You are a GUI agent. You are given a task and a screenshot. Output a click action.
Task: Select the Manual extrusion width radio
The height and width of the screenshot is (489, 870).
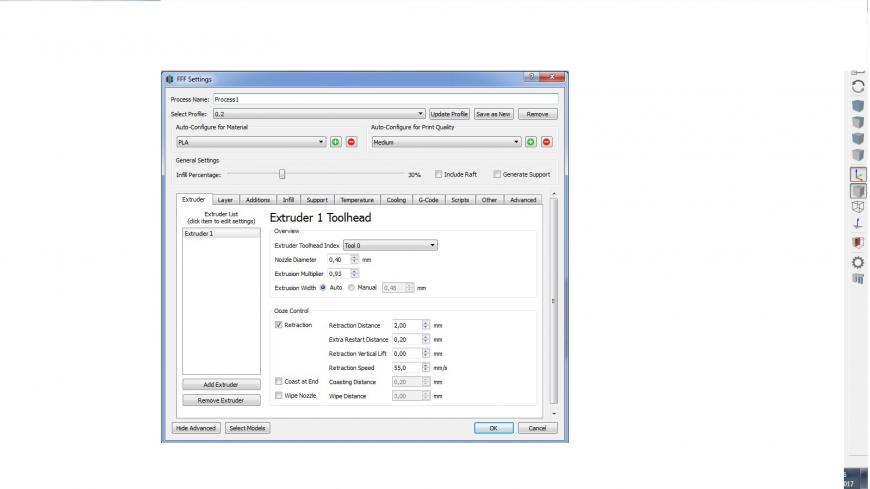(x=351, y=288)
